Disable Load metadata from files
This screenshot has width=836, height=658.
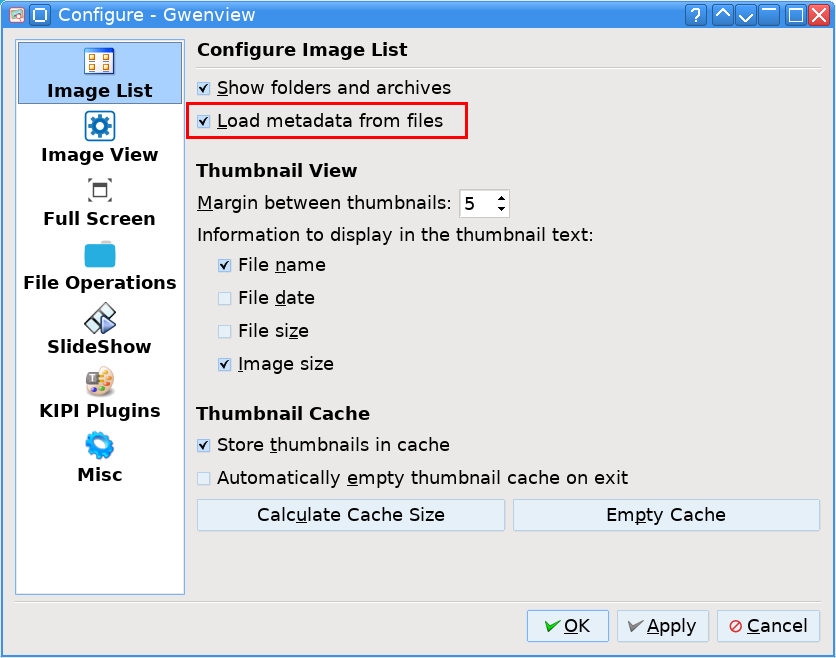click(x=204, y=121)
